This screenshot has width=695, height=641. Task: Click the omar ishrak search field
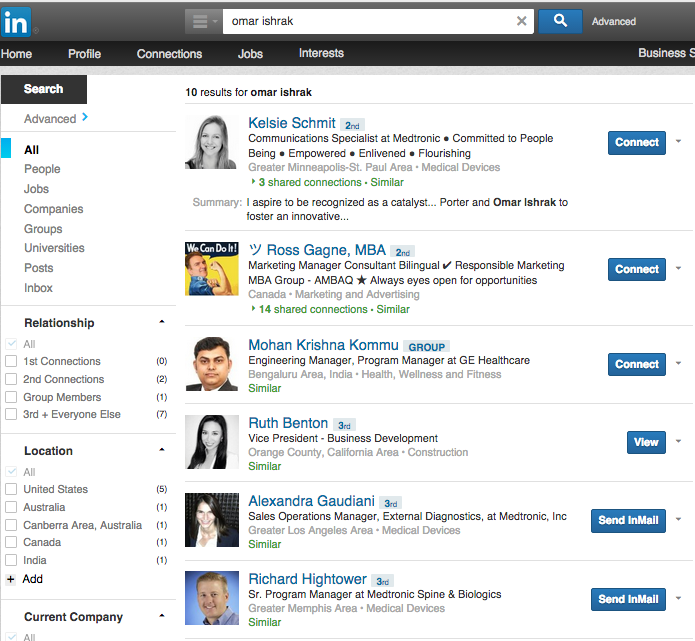click(x=368, y=21)
